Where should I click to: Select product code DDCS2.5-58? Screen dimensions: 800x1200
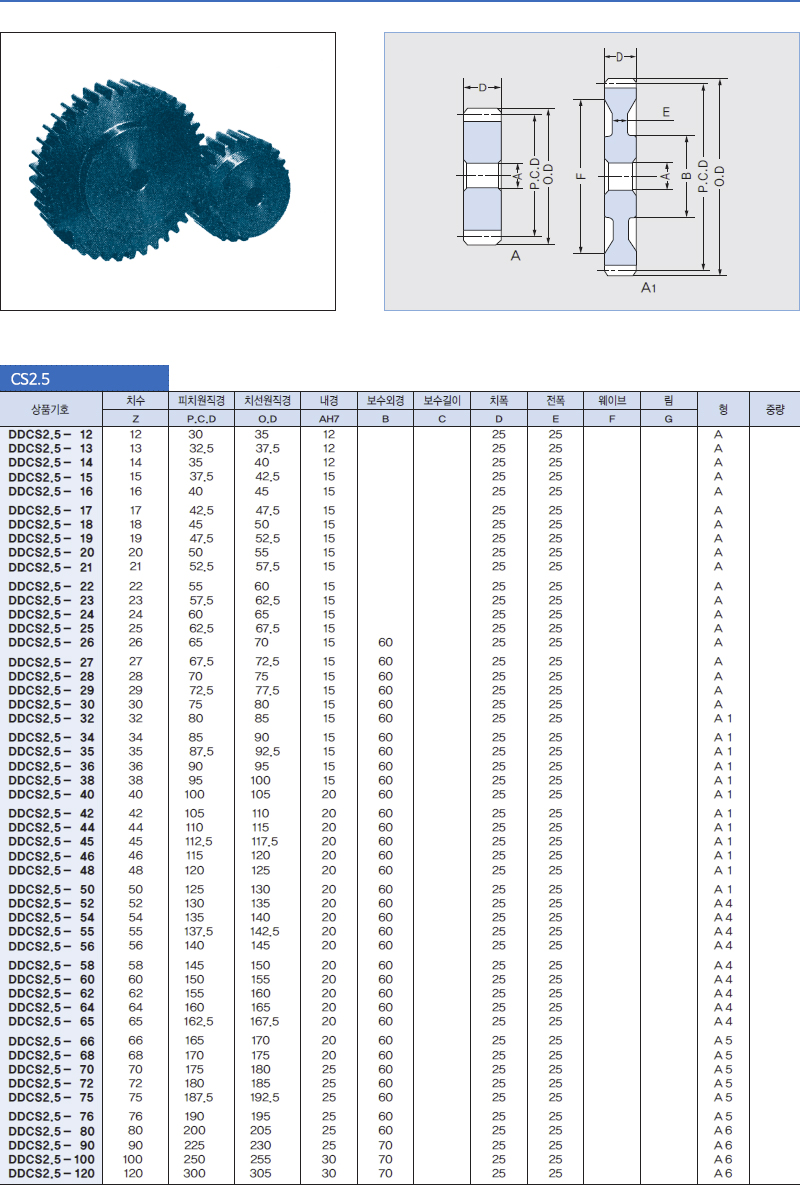coord(50,965)
